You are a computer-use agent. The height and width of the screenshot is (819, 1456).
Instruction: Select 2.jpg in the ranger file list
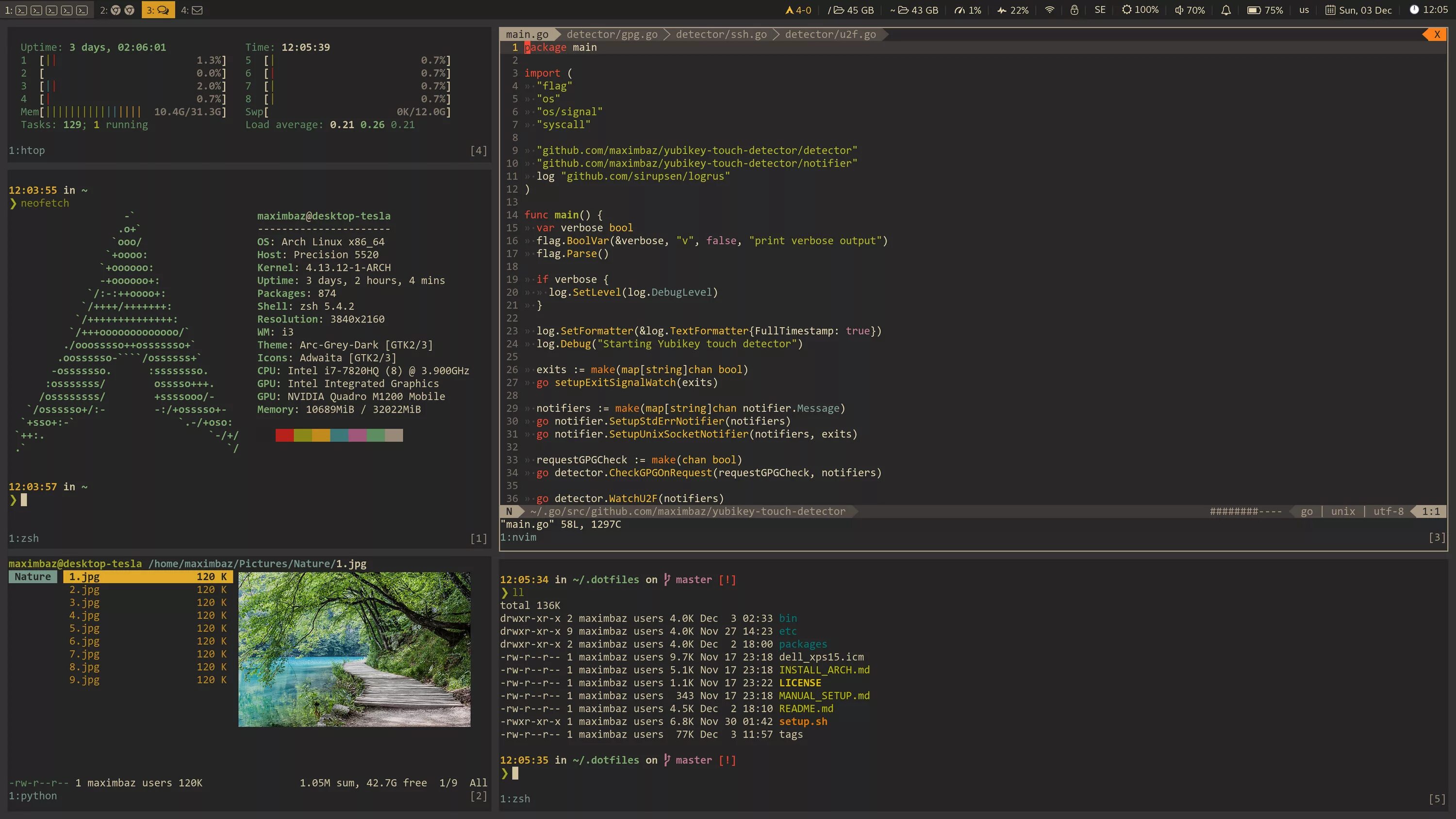148,590
